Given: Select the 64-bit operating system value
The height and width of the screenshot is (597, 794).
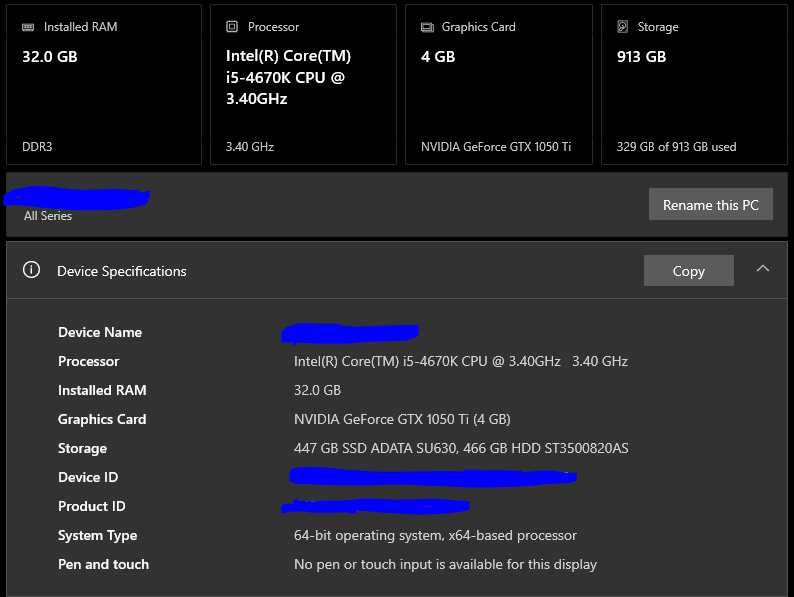Looking at the screenshot, I should tap(435, 535).
